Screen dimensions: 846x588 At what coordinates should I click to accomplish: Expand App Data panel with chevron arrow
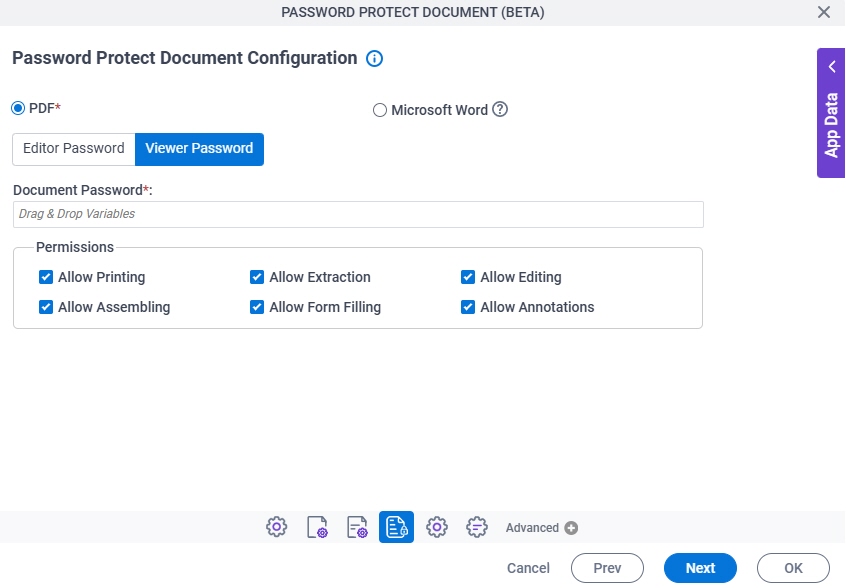point(832,67)
